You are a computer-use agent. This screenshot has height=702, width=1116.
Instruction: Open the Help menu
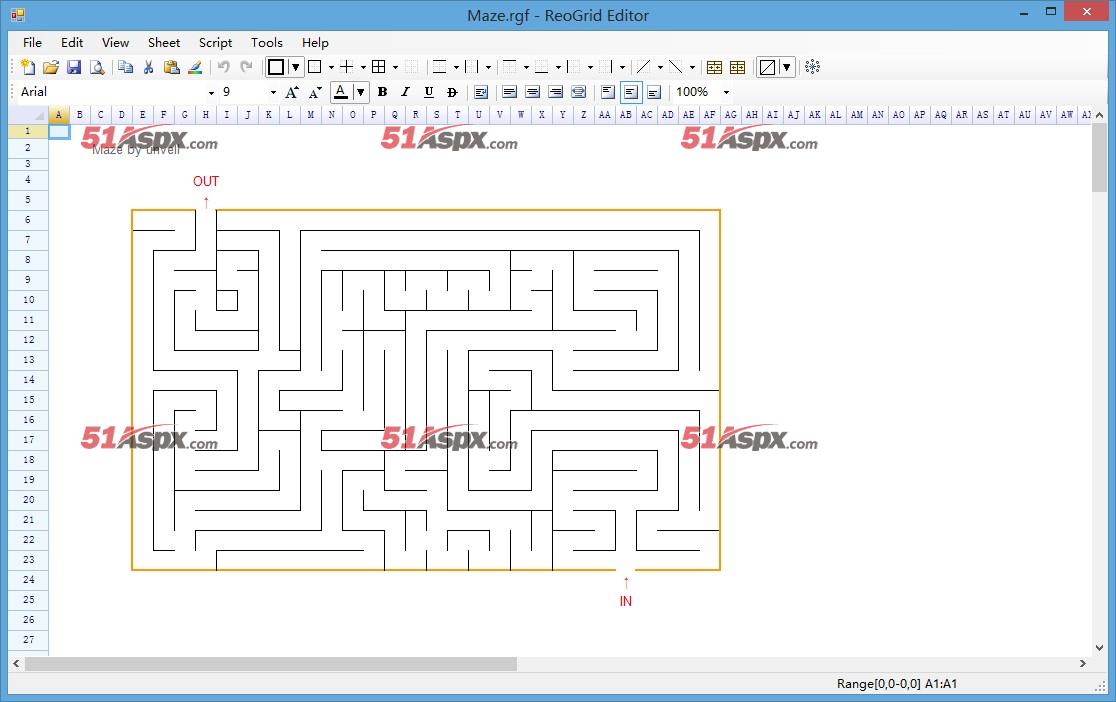315,43
